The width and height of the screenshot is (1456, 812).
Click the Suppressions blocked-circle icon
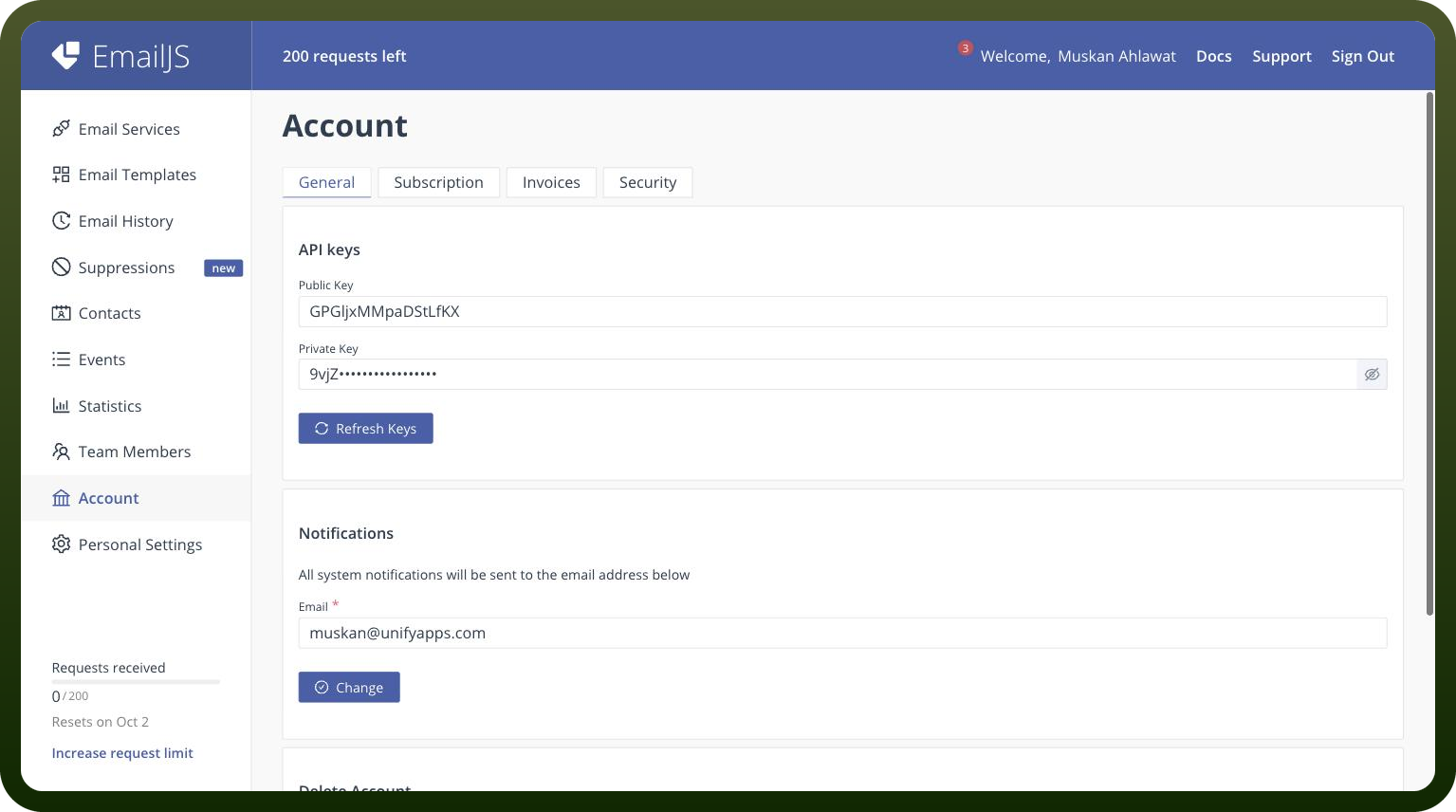61,268
